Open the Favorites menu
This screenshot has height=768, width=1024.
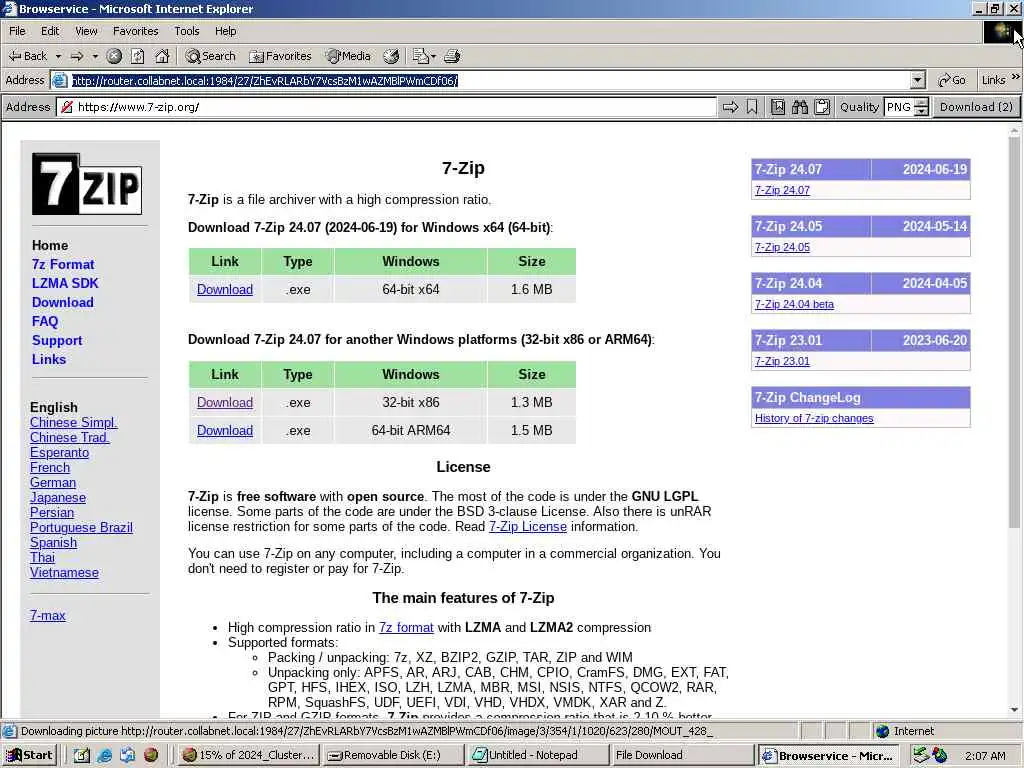click(x=135, y=31)
